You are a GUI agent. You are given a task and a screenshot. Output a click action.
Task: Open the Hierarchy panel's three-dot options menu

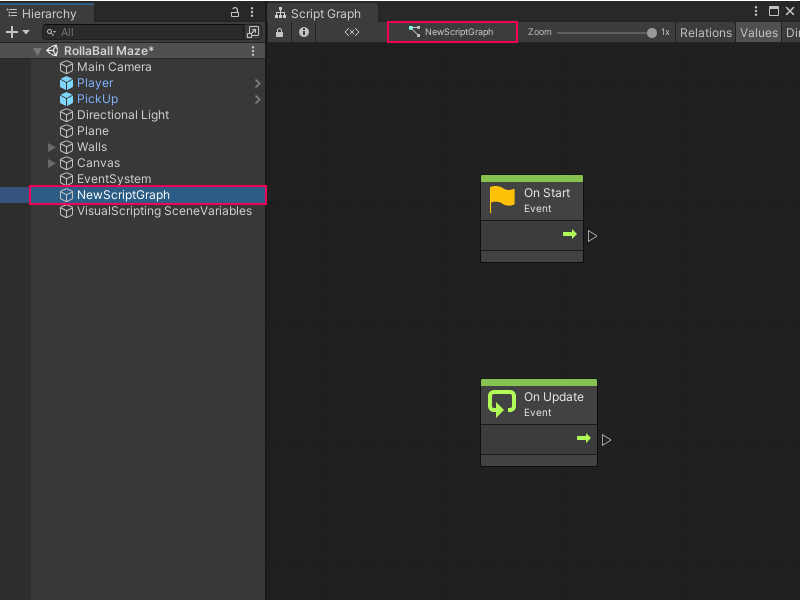coord(252,10)
